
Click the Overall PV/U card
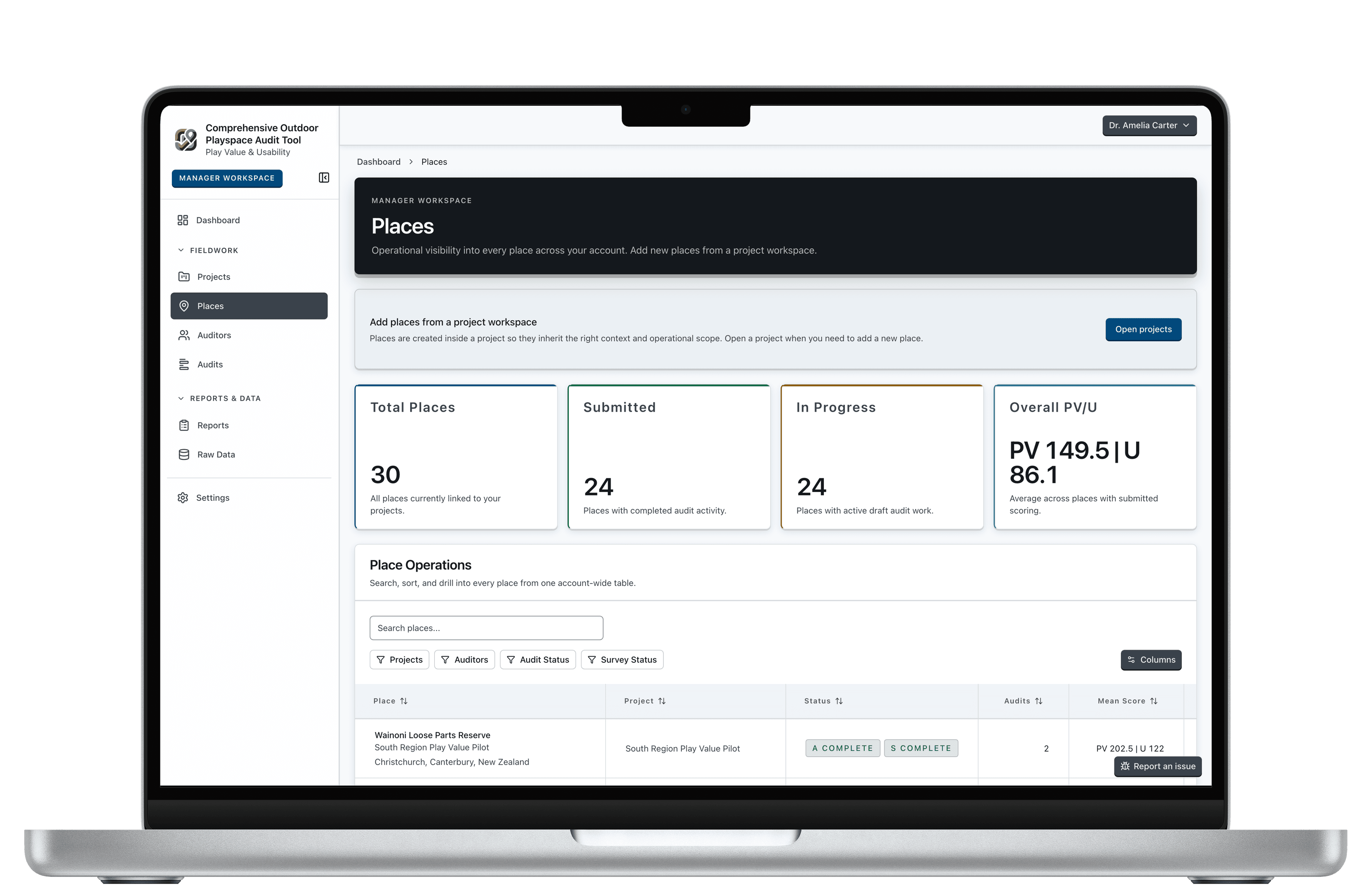click(1095, 457)
